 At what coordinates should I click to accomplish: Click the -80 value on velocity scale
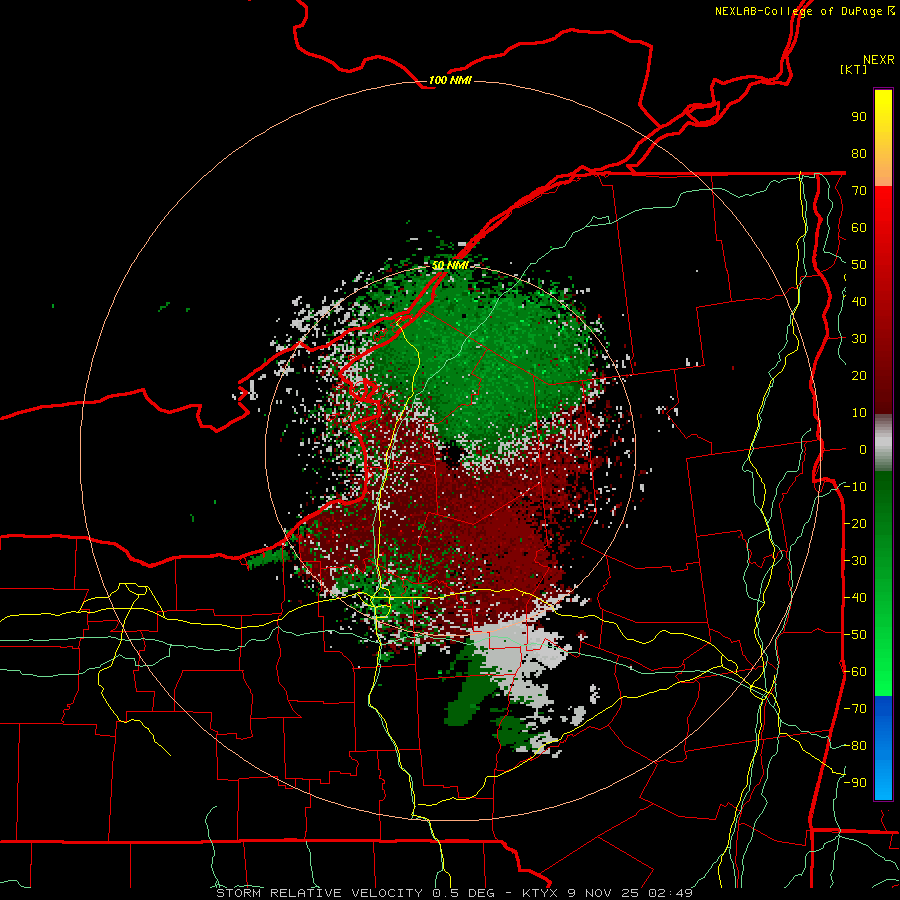(855, 746)
